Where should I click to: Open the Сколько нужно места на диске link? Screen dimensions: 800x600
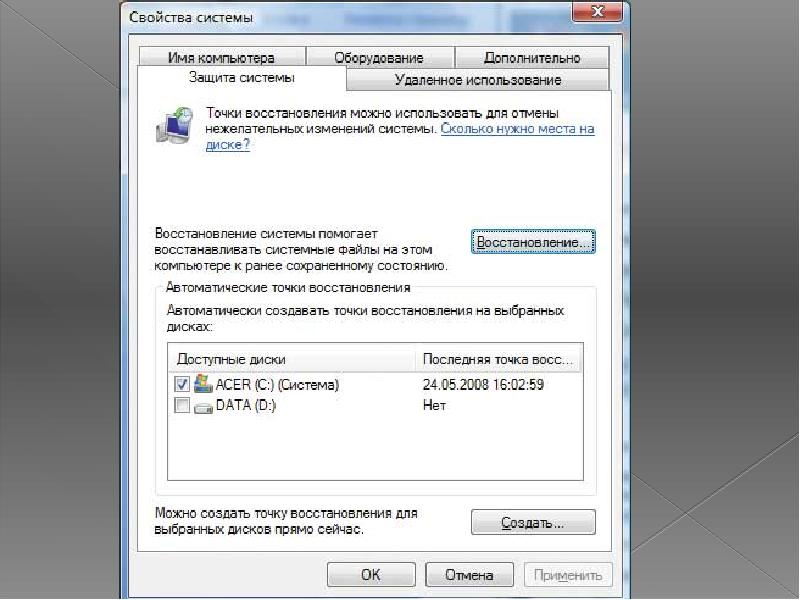pyautogui.click(x=400, y=136)
